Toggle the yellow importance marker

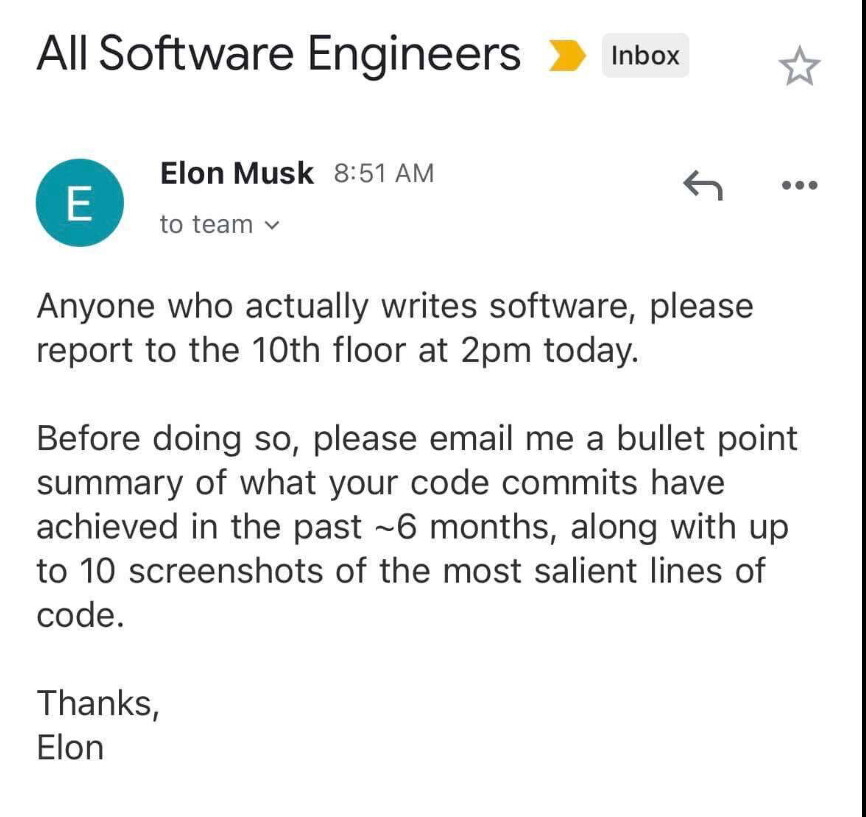click(567, 57)
